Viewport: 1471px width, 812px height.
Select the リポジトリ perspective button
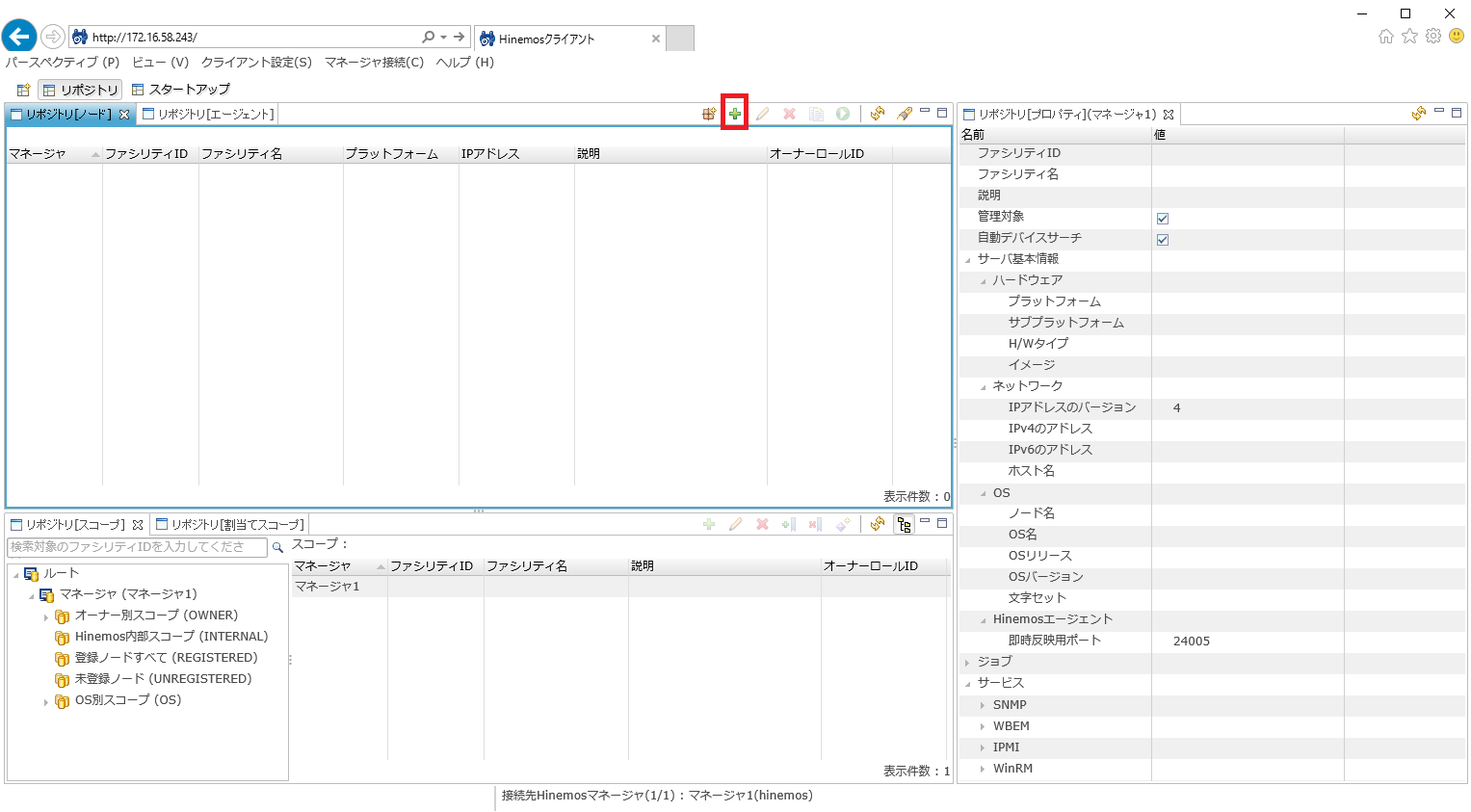coord(80,90)
